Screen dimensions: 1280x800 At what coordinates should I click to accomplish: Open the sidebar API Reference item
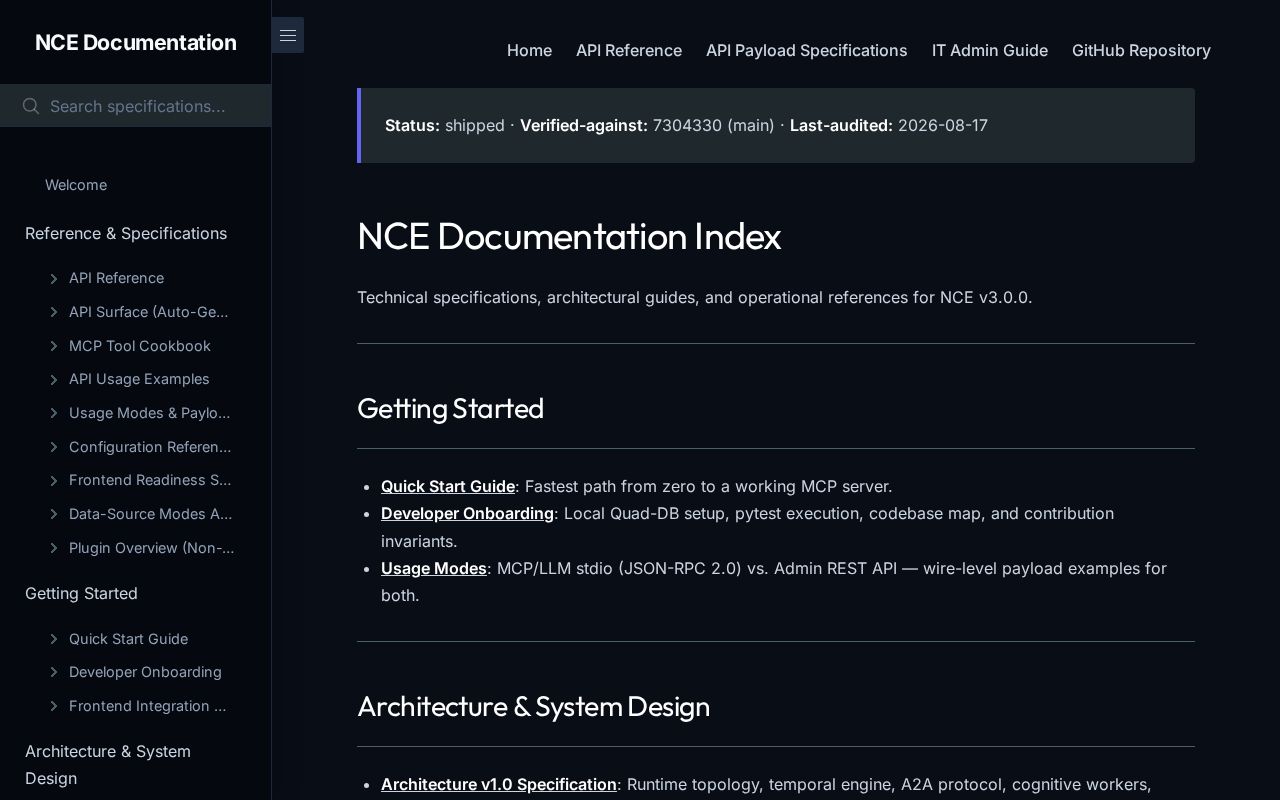click(116, 278)
